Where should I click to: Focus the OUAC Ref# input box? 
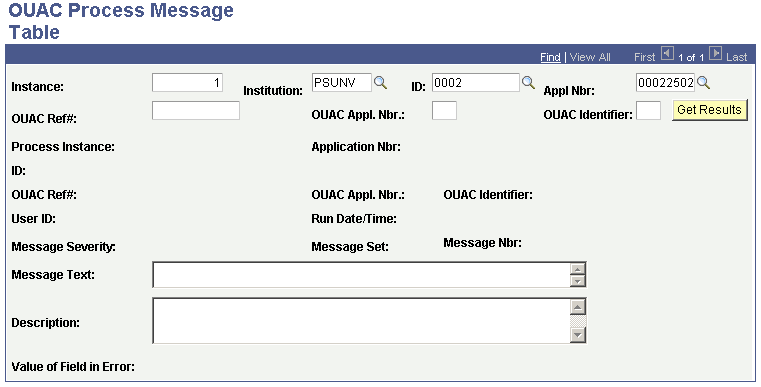[x=196, y=111]
